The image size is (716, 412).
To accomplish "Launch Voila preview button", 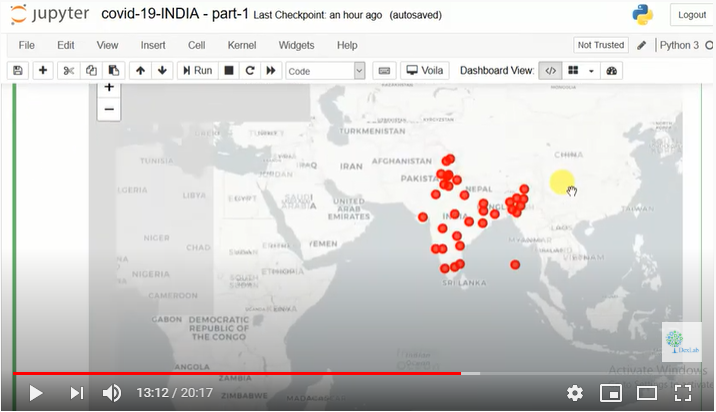I will pyautogui.click(x=425, y=71).
